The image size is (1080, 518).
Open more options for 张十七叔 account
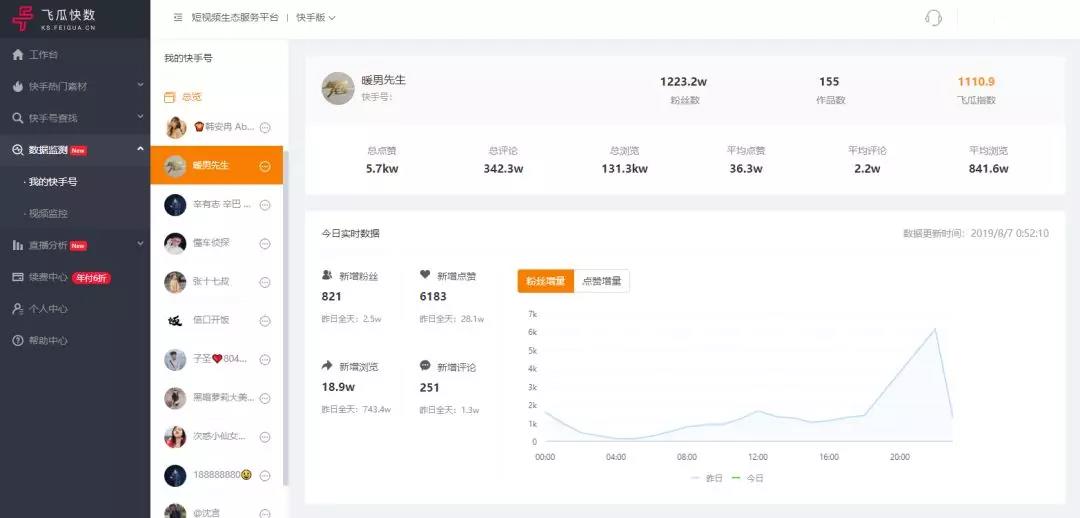click(x=265, y=282)
